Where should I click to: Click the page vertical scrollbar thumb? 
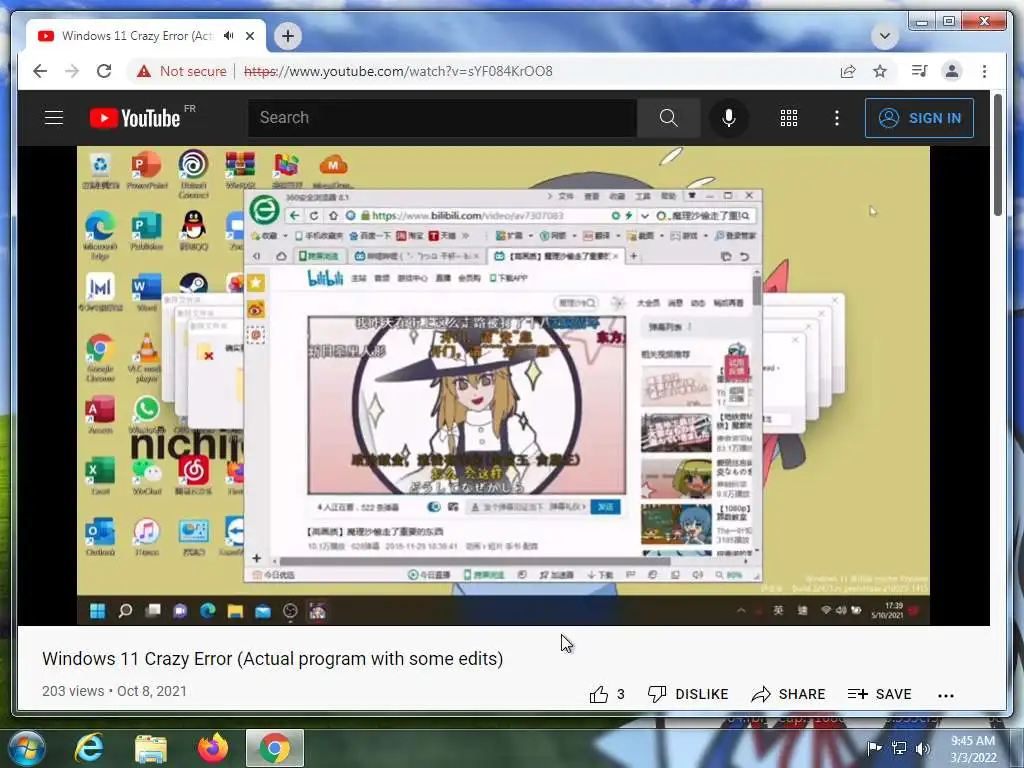click(998, 155)
